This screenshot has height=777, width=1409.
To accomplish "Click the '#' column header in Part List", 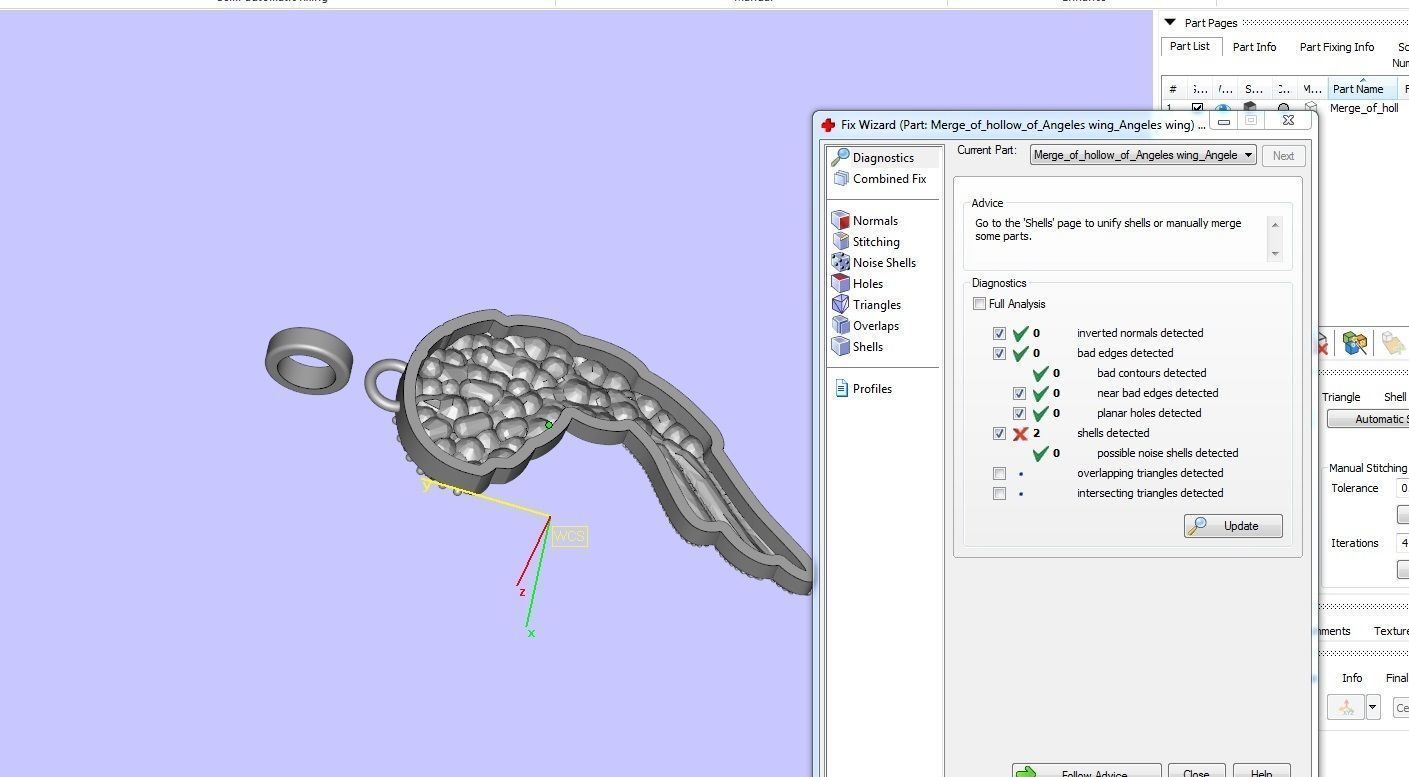I will click(1173, 89).
